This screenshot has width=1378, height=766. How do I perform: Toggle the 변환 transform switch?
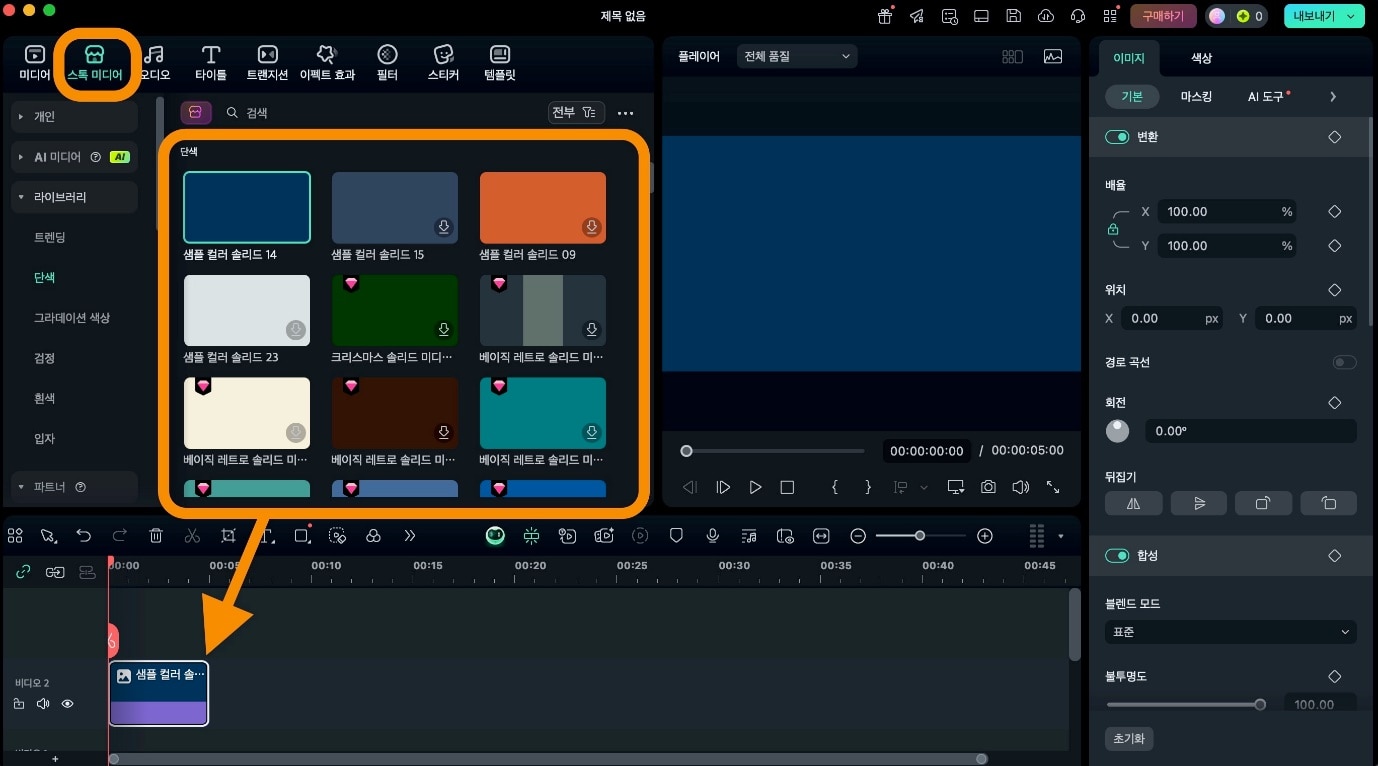click(x=1117, y=137)
